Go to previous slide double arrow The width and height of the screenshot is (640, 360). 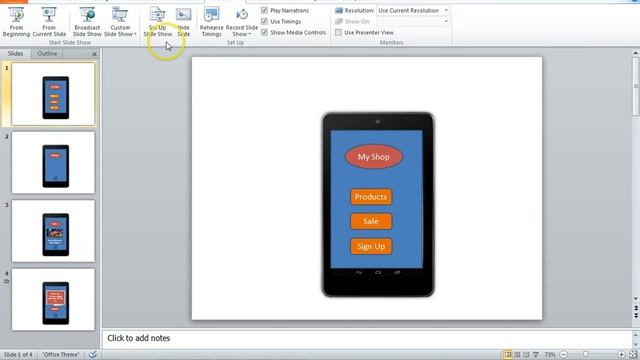pos(636,308)
